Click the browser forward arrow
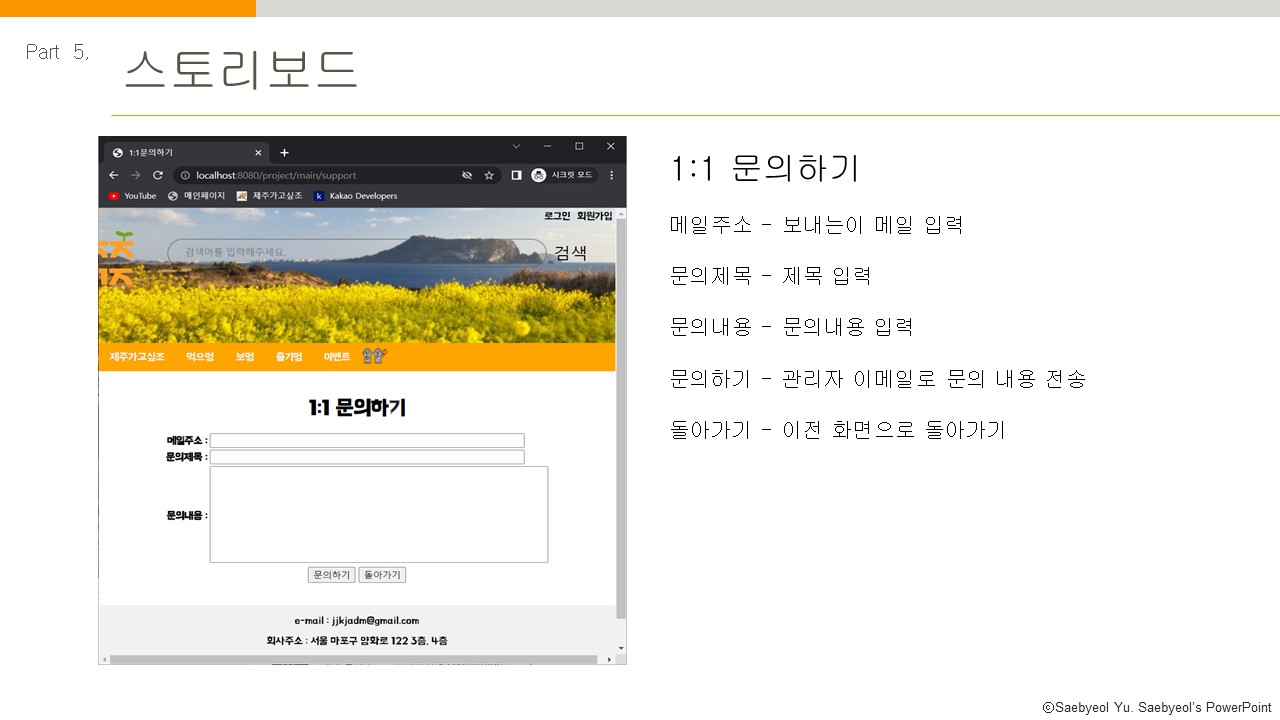 [136, 175]
